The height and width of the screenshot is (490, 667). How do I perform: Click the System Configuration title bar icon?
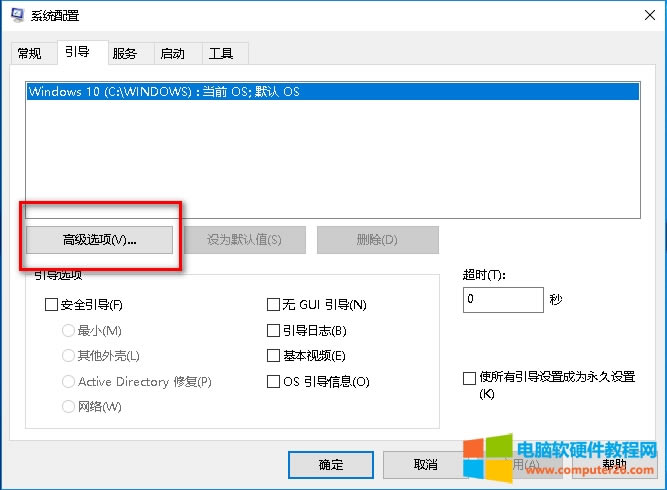[x=17, y=16]
